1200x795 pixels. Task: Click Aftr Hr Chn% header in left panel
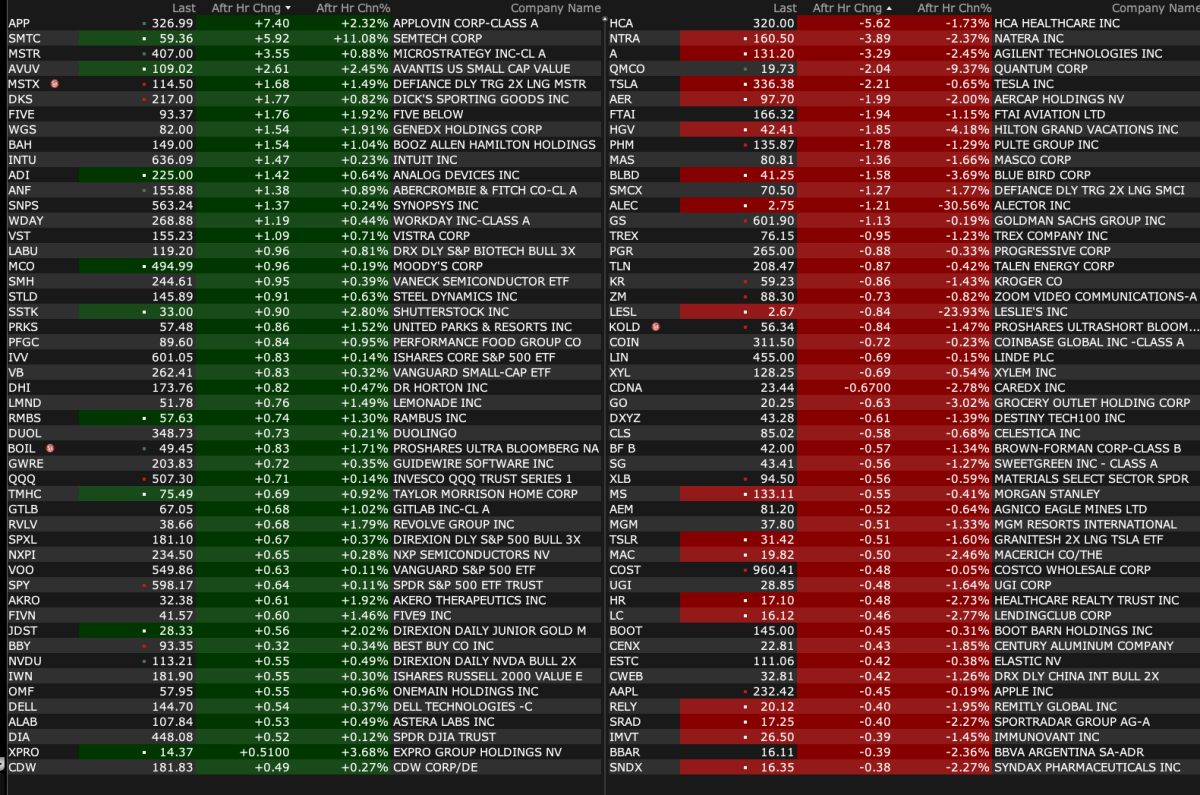coord(352,8)
